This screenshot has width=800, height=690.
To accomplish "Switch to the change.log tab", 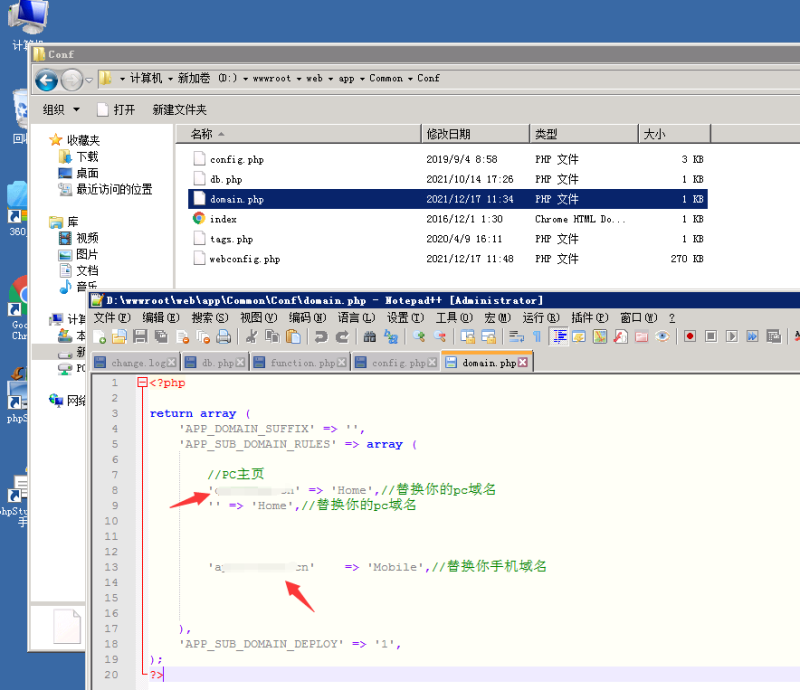I will tap(136, 363).
